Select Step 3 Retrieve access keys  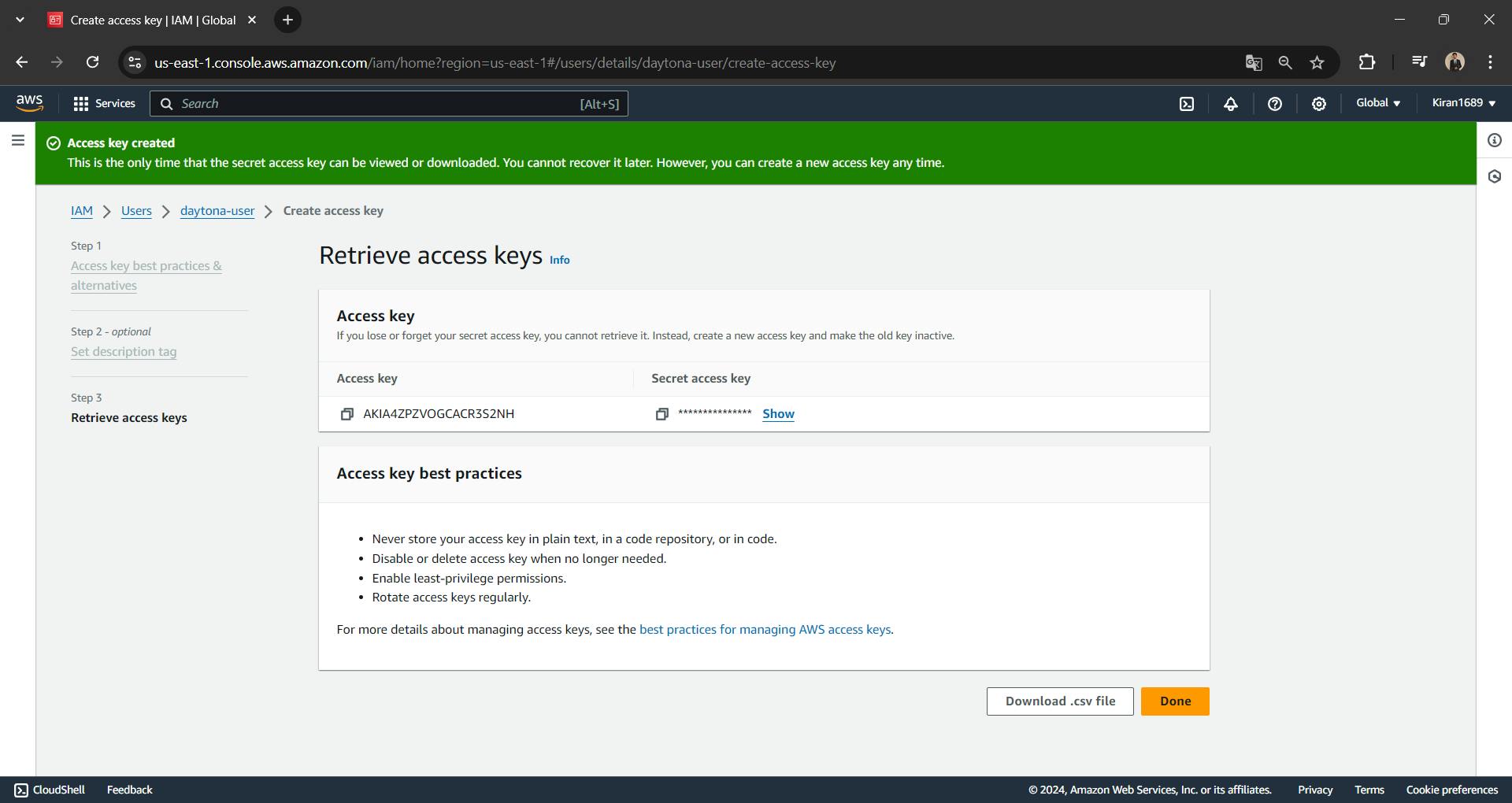pos(129,418)
